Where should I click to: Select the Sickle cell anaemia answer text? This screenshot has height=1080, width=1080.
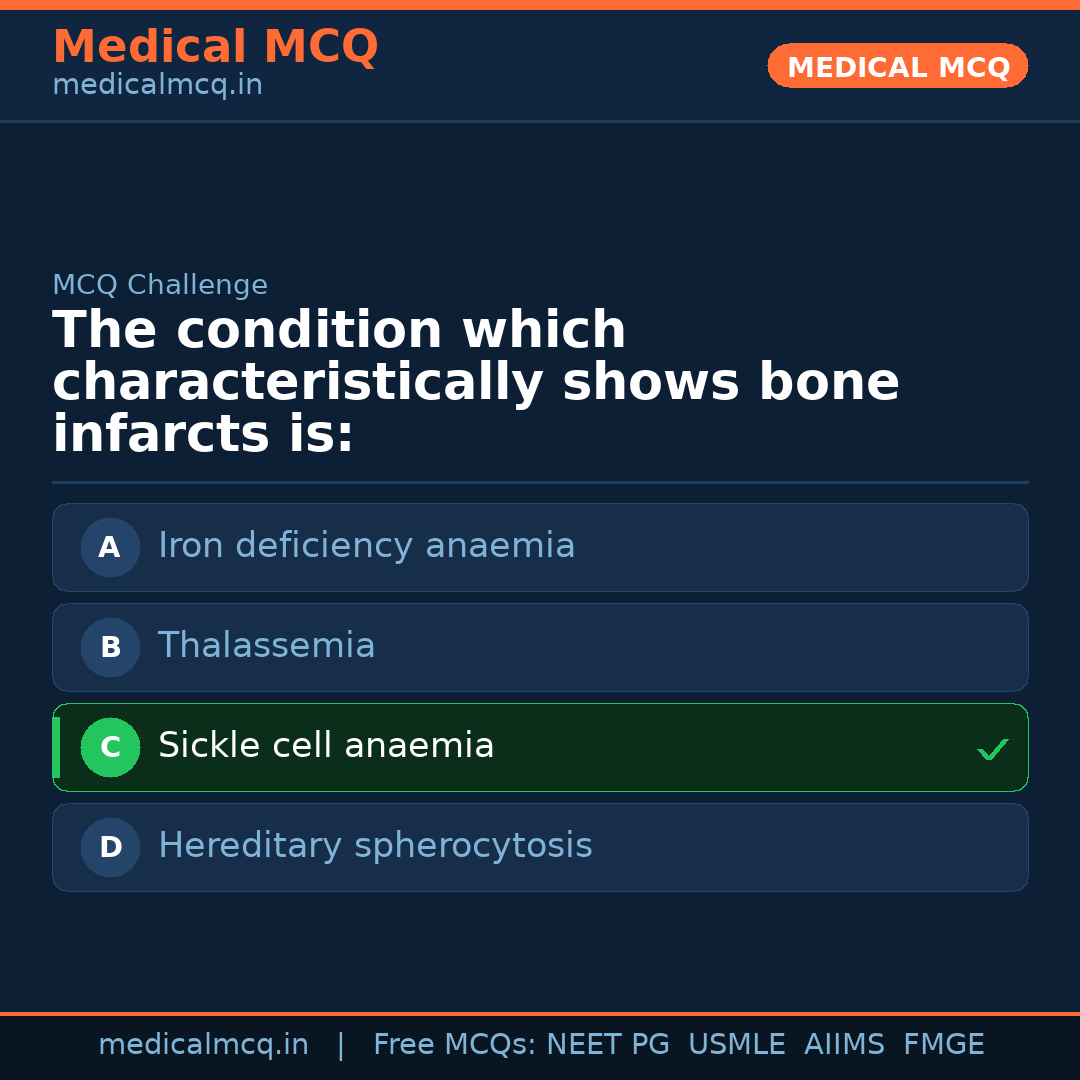[x=326, y=746]
